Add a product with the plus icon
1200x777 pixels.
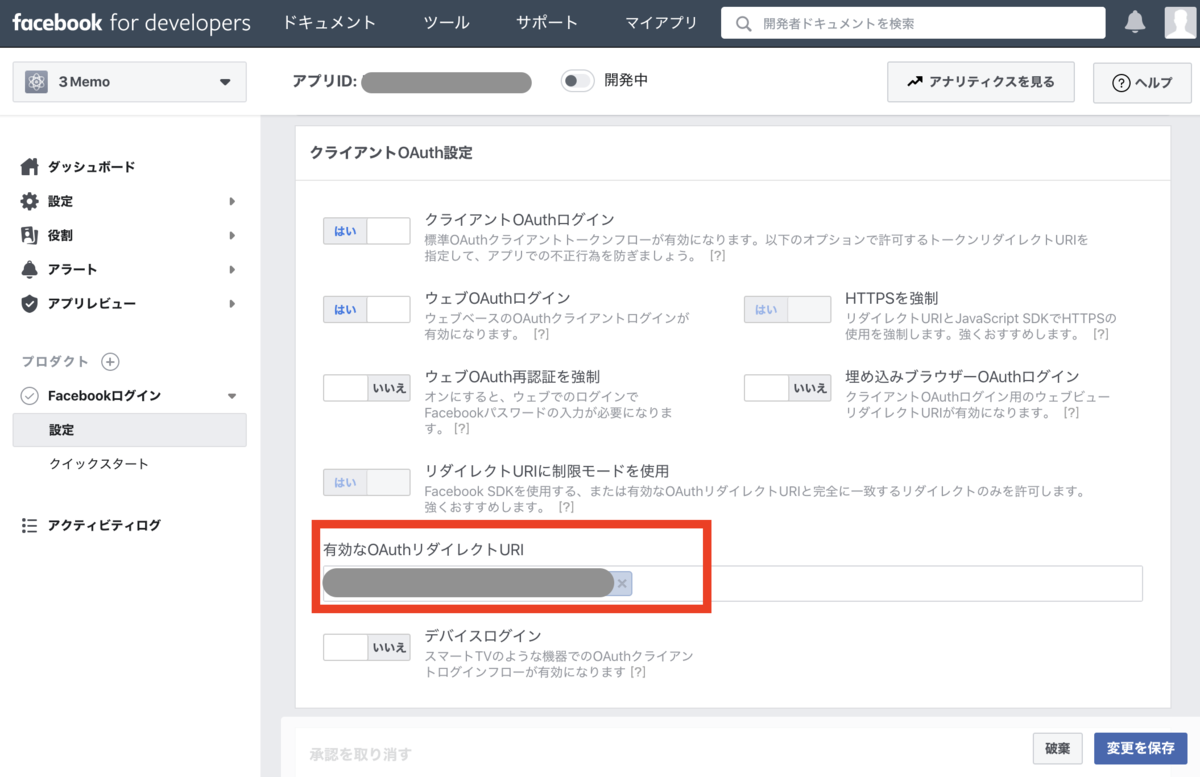[x=111, y=362]
